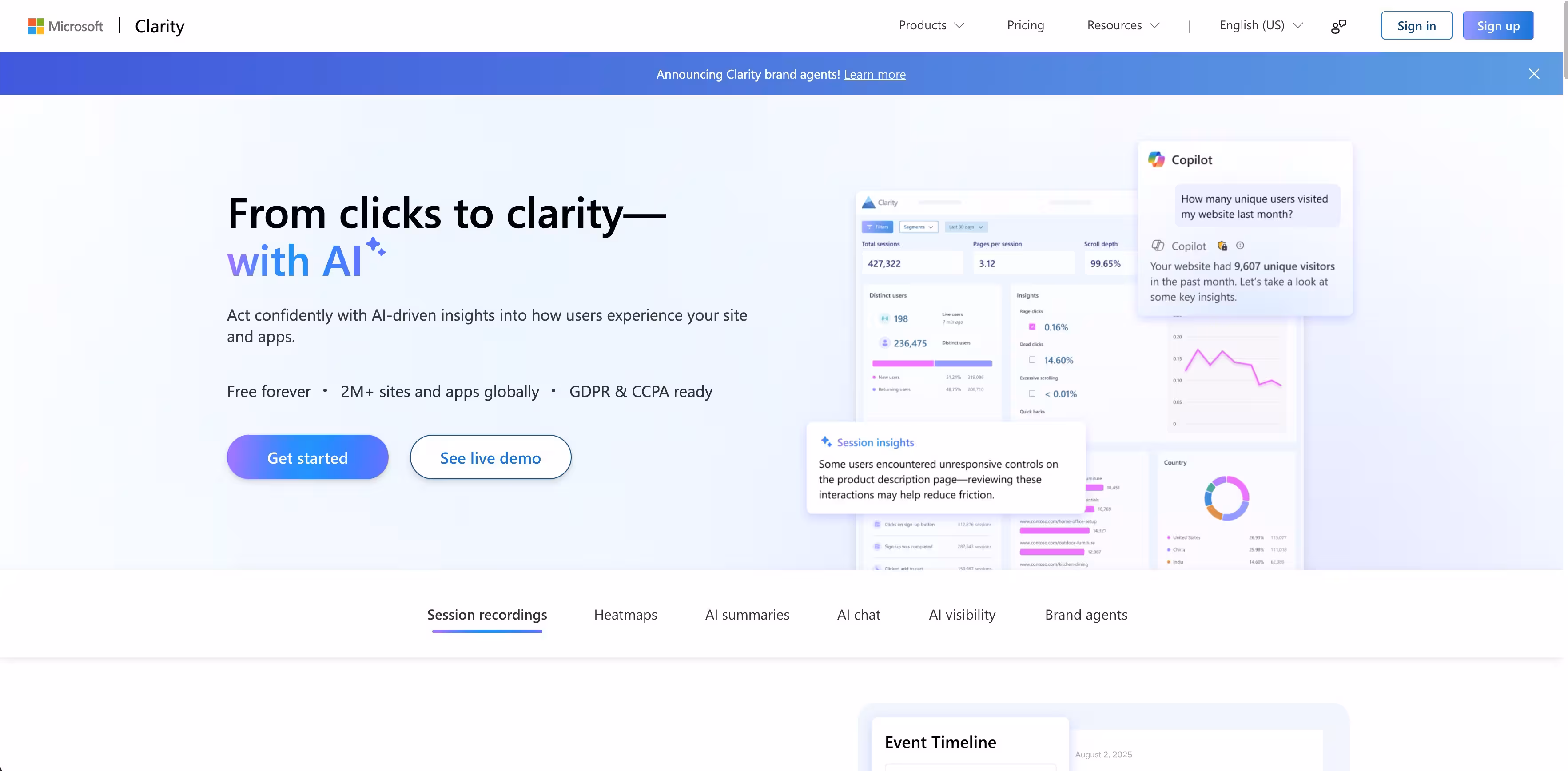Select the Session recordings tab
The image size is (1568, 771).
coord(487,615)
